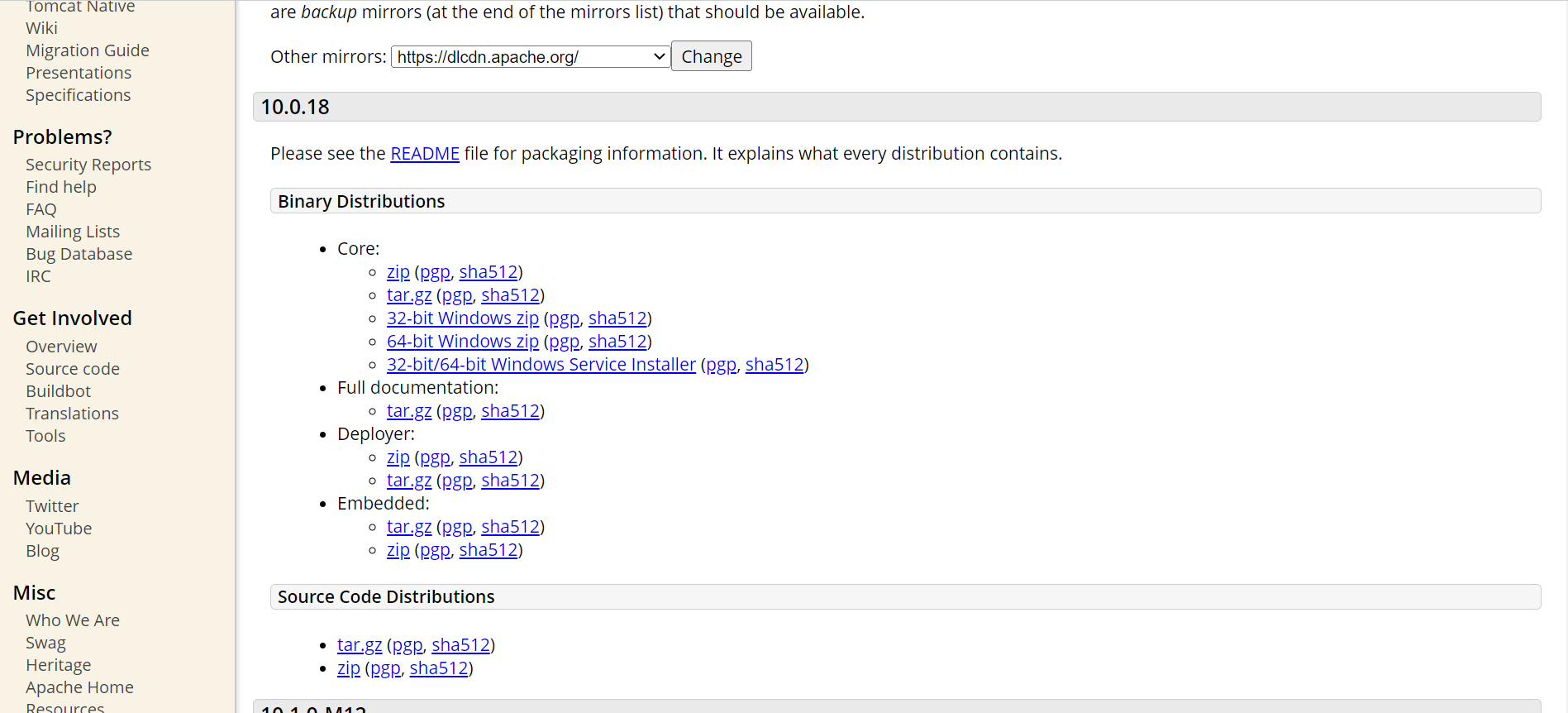Open Blog under Media
The width and height of the screenshot is (1568, 713).
click(x=42, y=551)
